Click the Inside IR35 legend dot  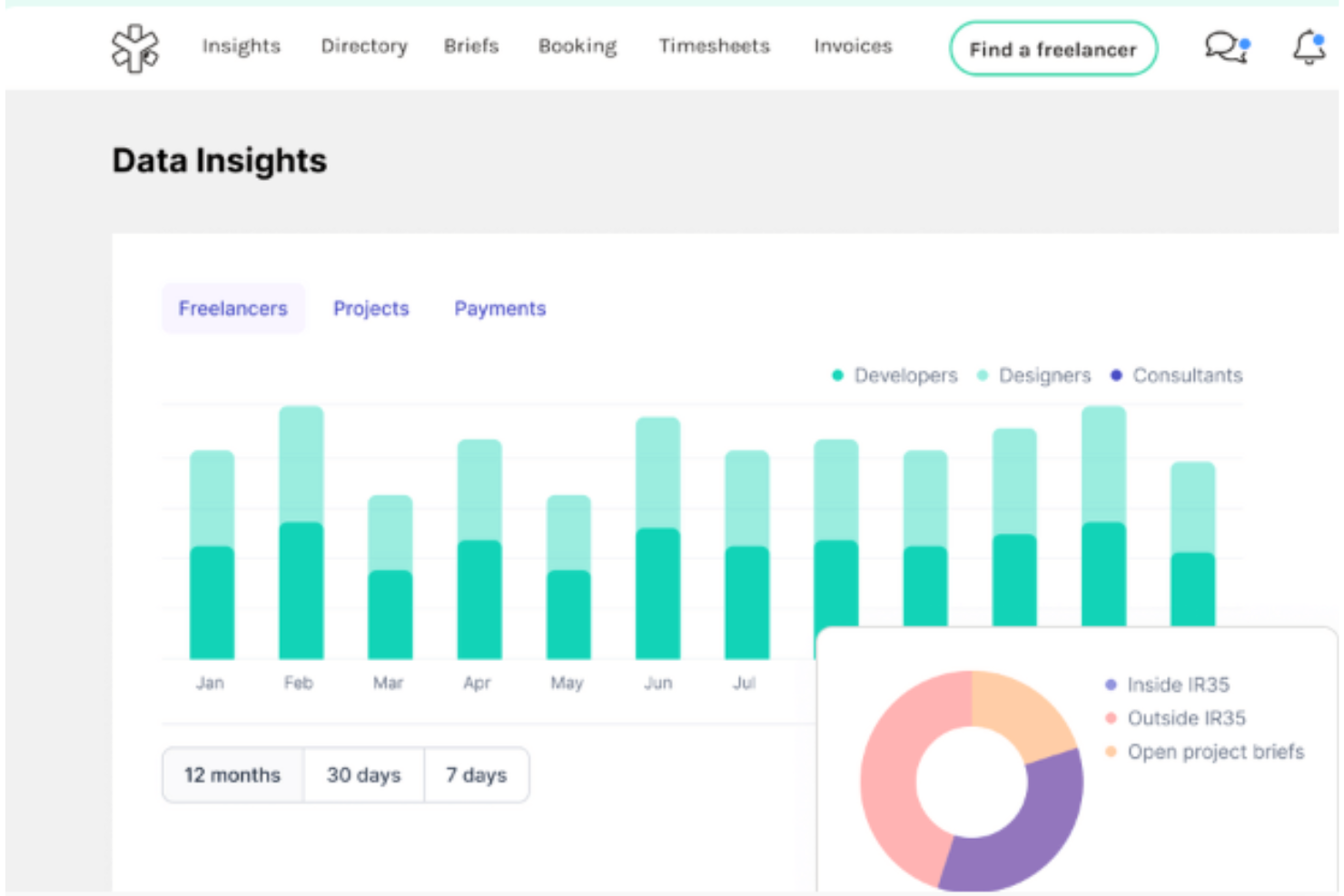tap(1109, 684)
